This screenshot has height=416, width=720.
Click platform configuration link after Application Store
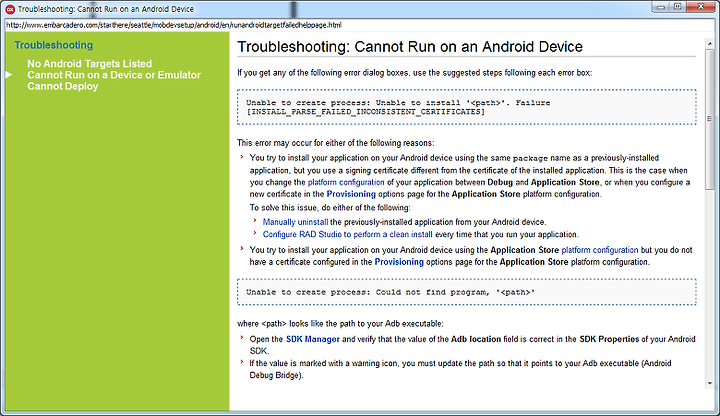[600, 250]
